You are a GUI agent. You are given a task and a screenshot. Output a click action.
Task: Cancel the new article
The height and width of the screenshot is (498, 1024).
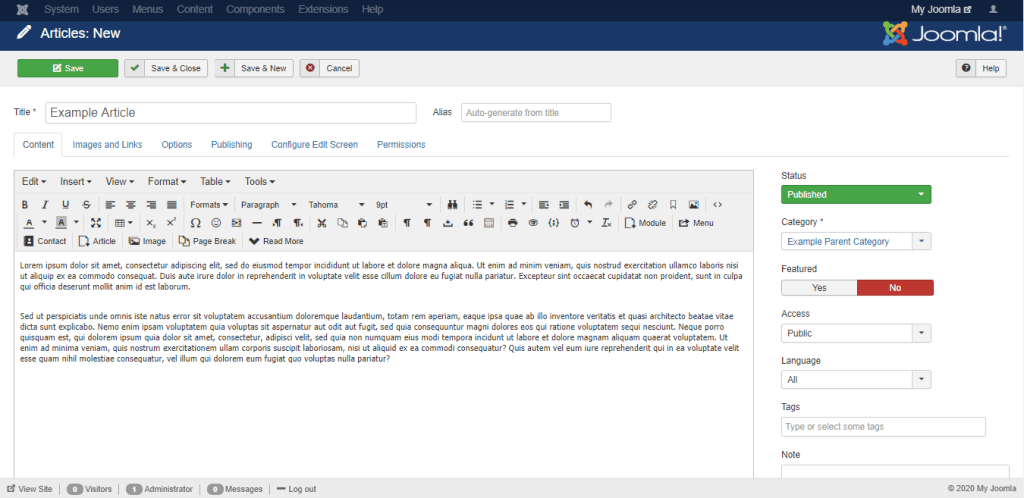click(x=329, y=69)
